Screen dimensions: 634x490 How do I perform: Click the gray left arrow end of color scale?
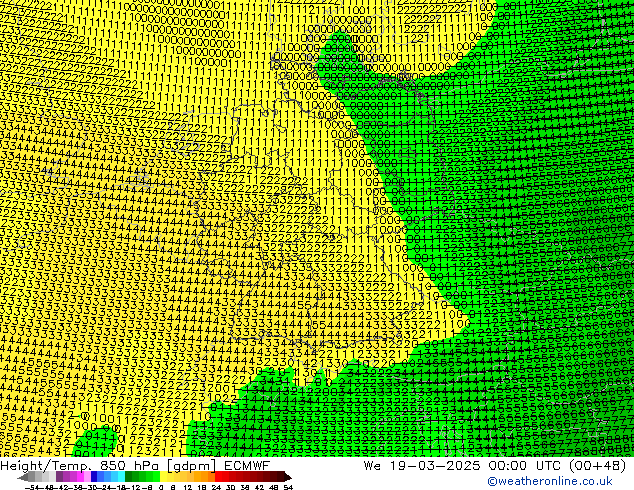click(23, 477)
